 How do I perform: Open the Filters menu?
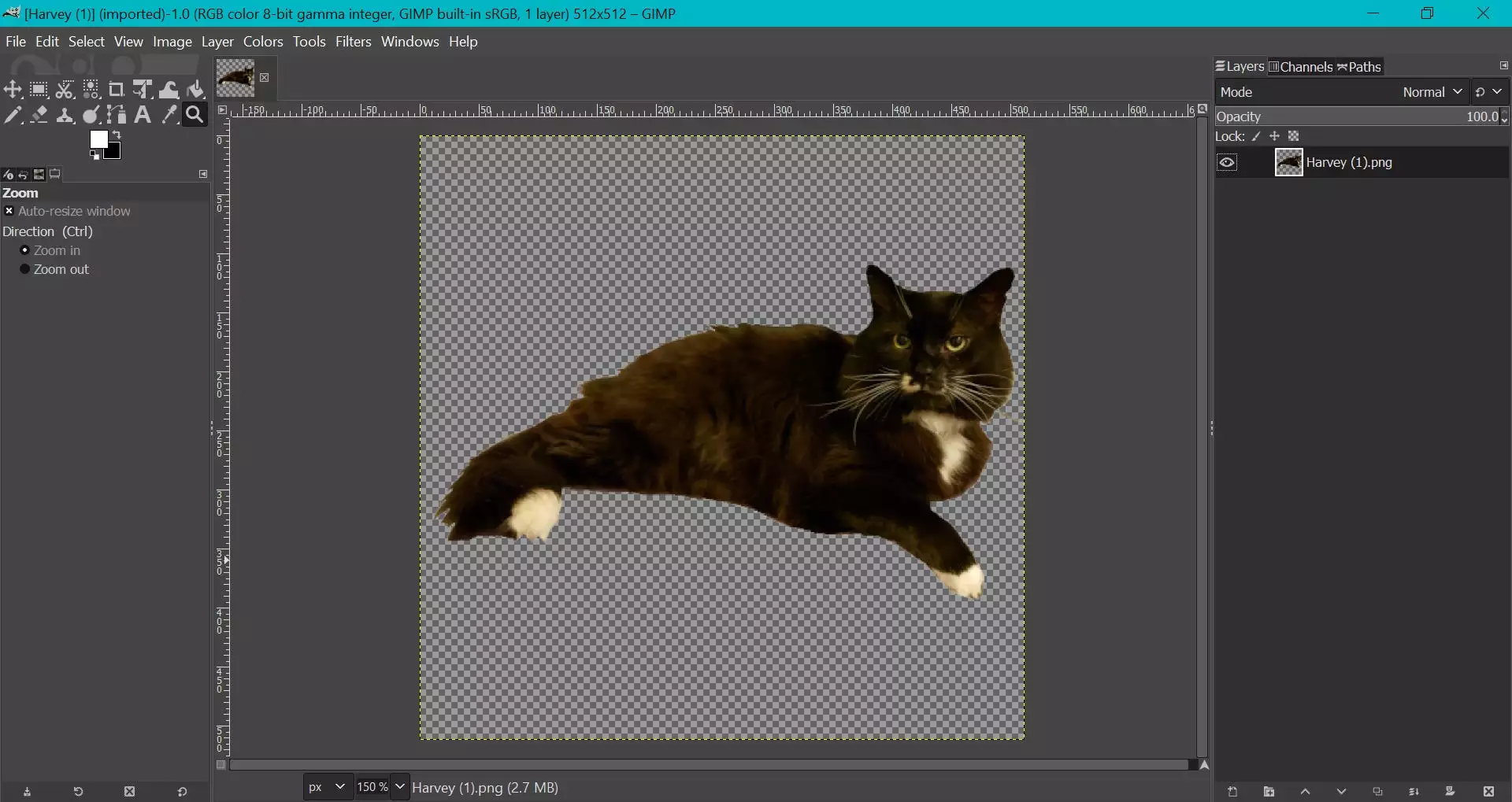(353, 42)
